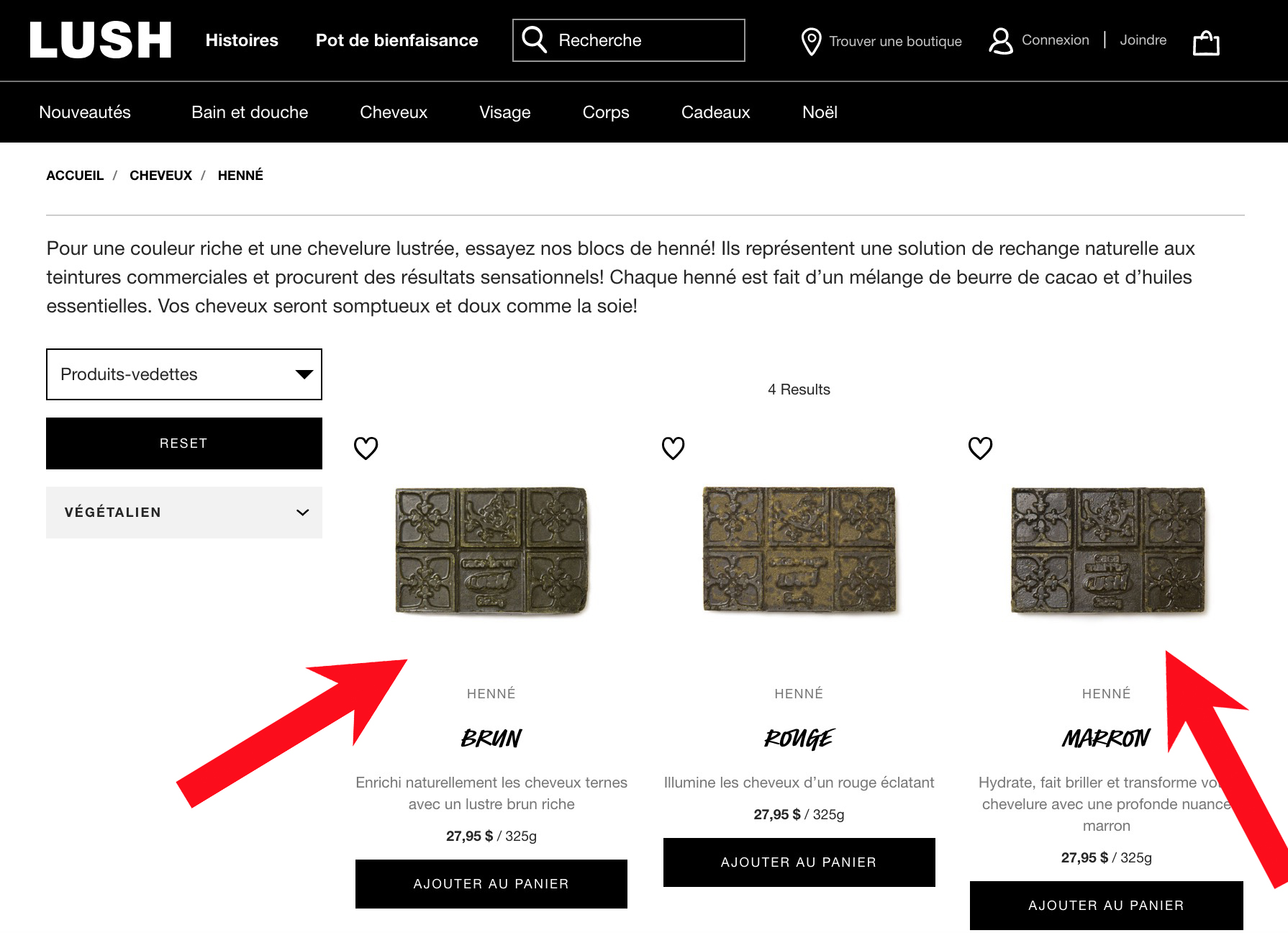Open the Cheveux menu
Screen dimensions: 1288x933
[x=394, y=112]
